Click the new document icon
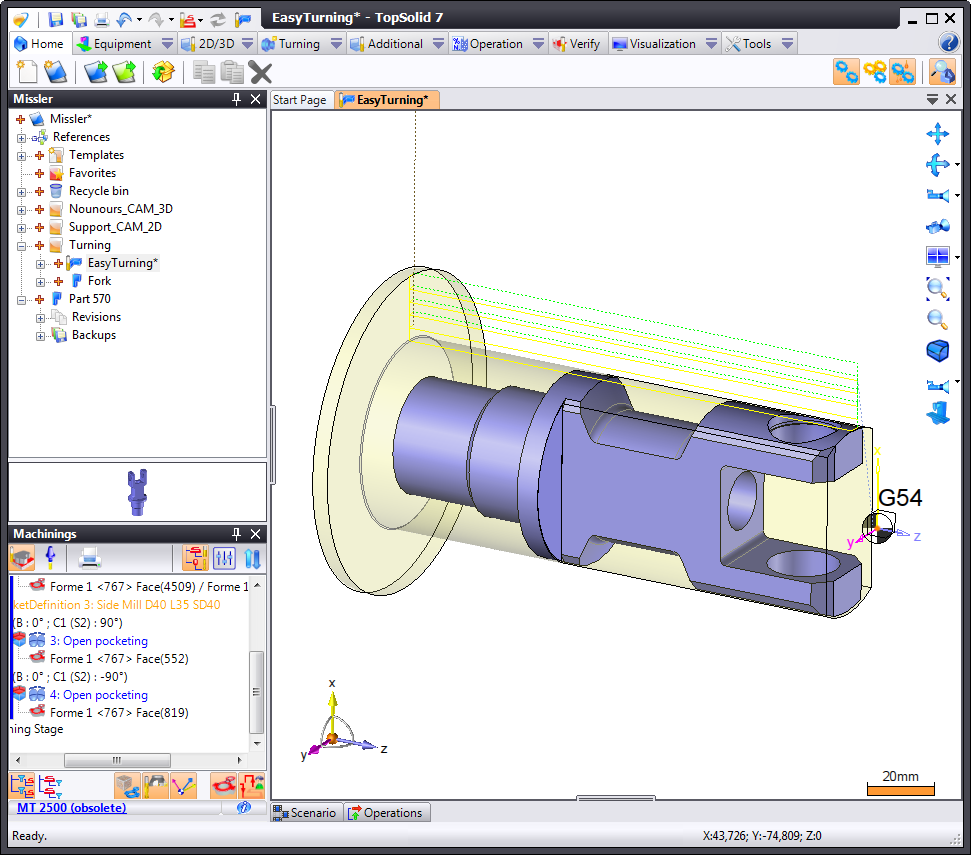The height and width of the screenshot is (855, 971). (27, 71)
